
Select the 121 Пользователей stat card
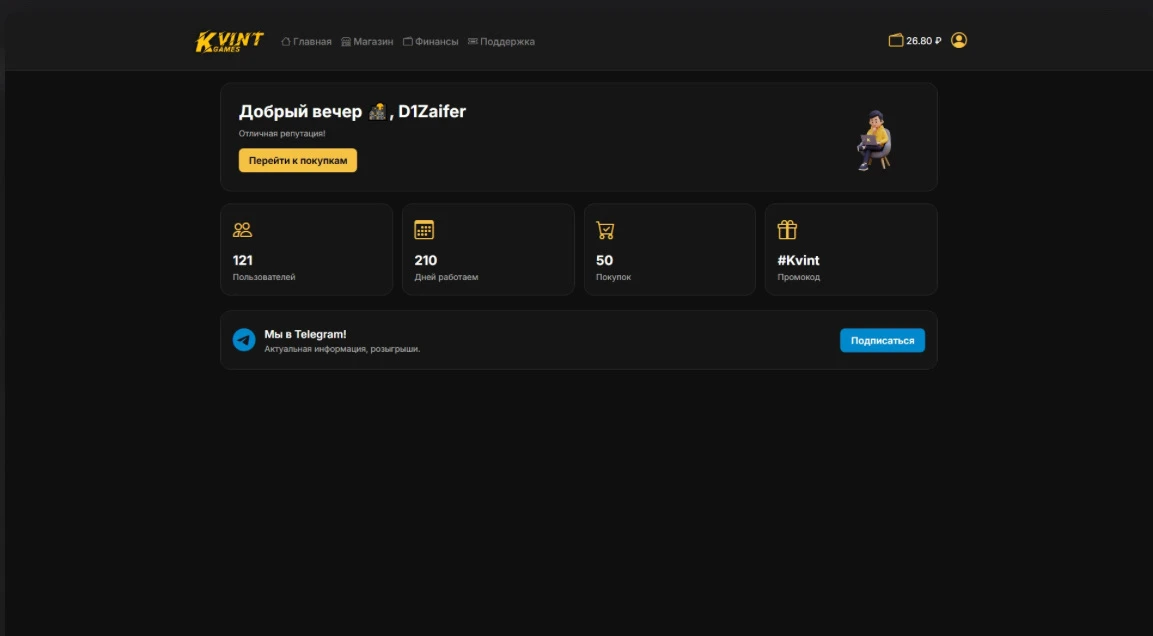[306, 250]
